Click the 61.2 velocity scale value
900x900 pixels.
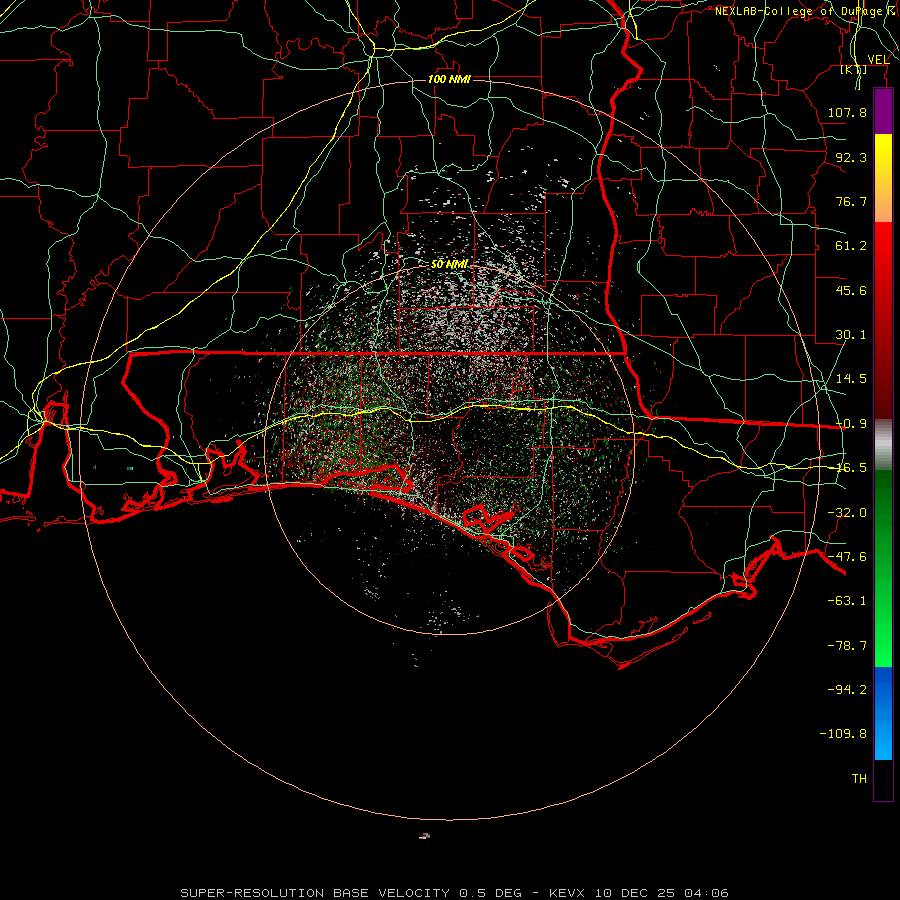tap(851, 246)
